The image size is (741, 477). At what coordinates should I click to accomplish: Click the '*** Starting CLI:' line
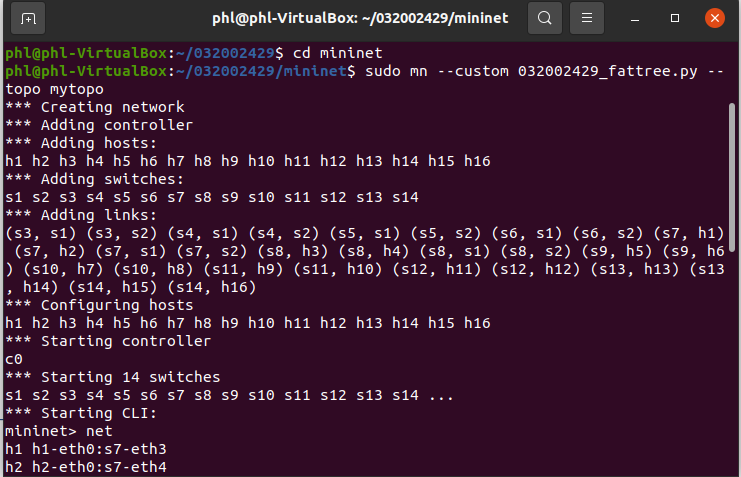point(81,413)
